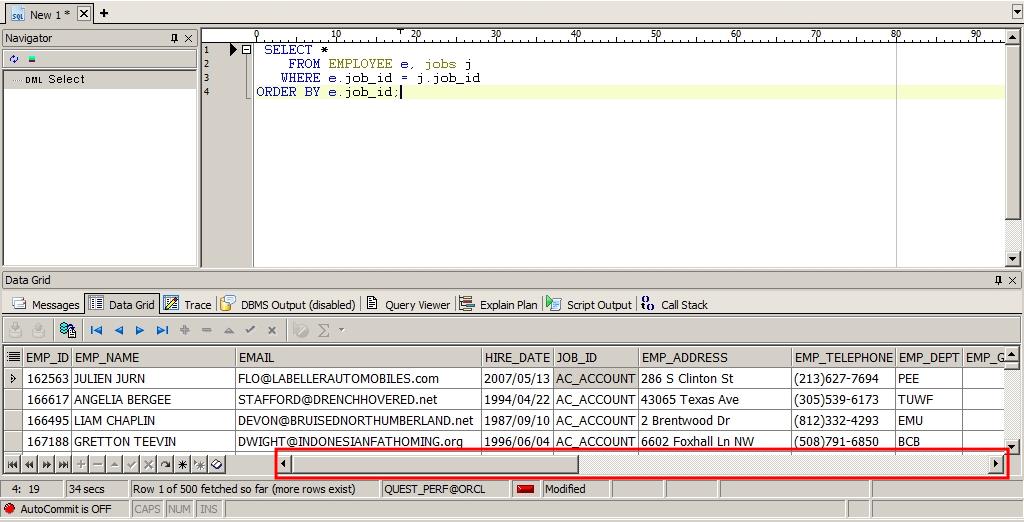Viewport: 1024px width, 522px height.
Task: Open the tab list dropdown at top right
Action: click(x=1016, y=13)
